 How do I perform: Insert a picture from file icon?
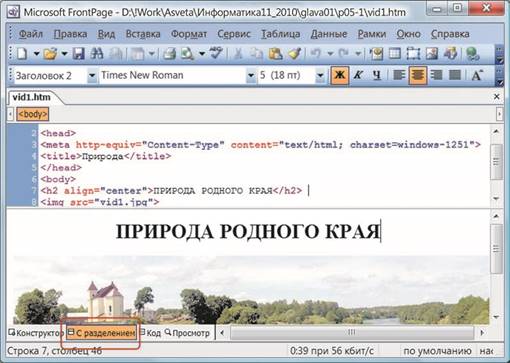click(432, 53)
